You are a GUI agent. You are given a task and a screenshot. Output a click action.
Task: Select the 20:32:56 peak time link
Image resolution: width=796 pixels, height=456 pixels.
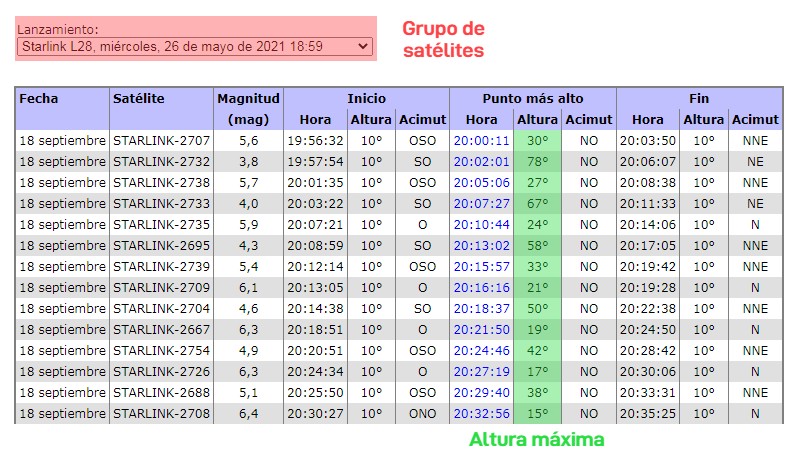(x=481, y=414)
